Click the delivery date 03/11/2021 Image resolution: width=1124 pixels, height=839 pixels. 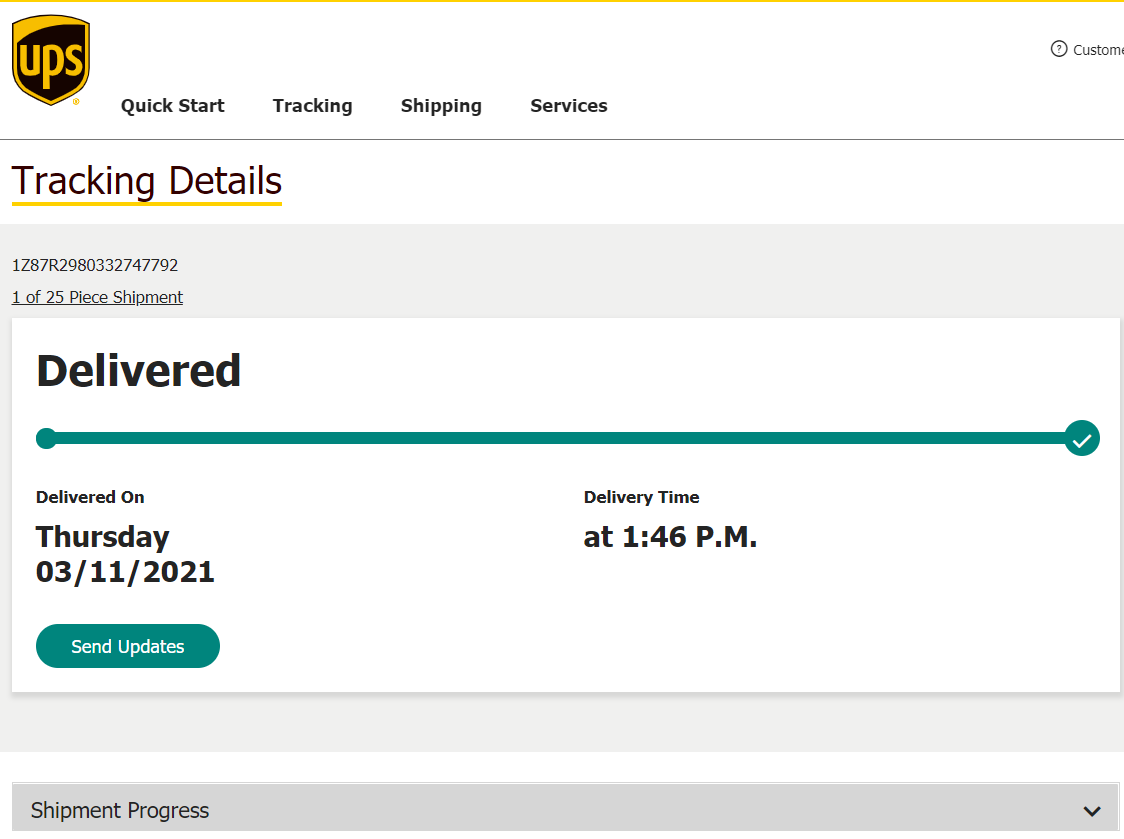[x=125, y=572]
